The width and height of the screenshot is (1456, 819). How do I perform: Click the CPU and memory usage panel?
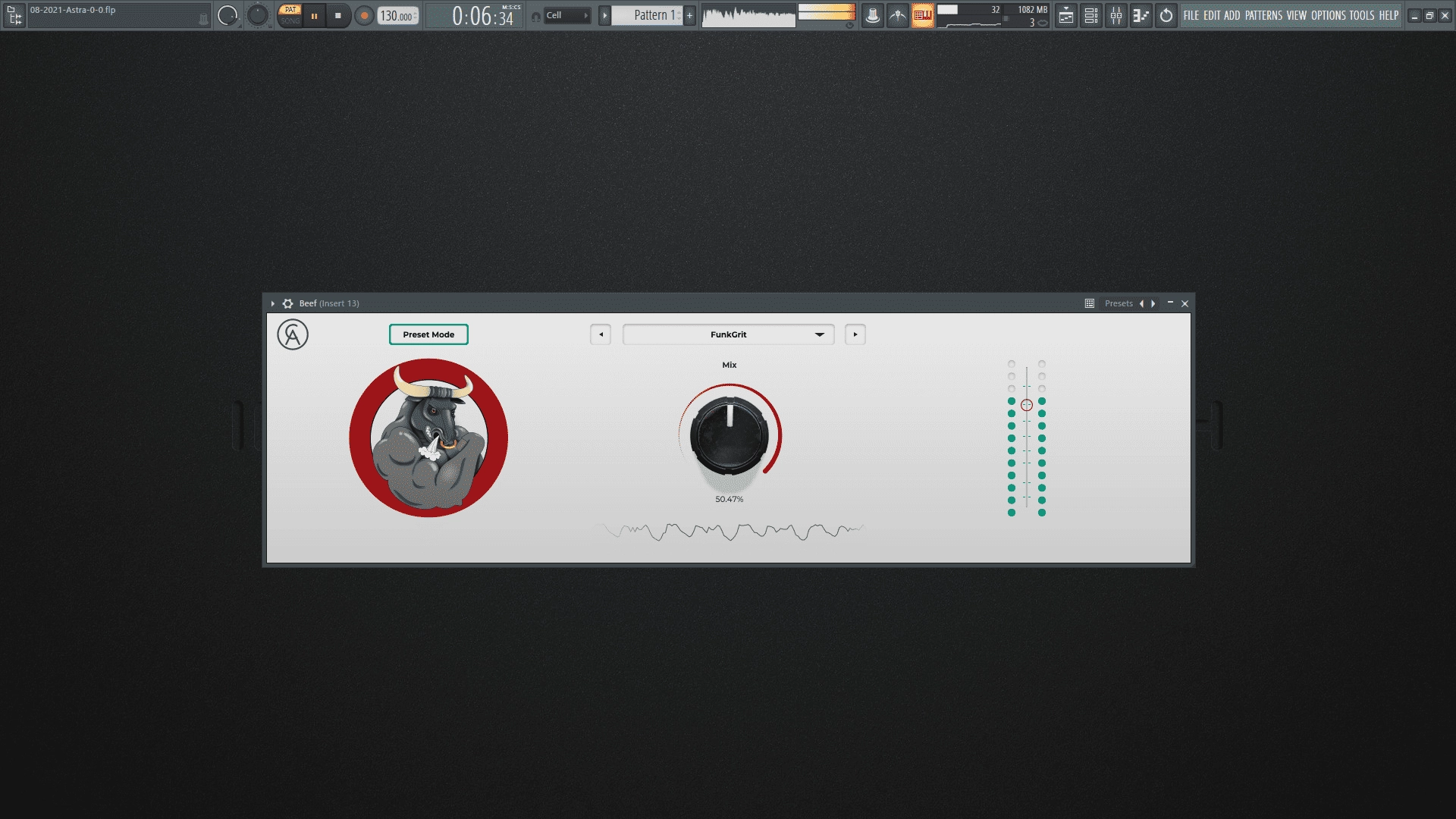pyautogui.click(x=993, y=15)
